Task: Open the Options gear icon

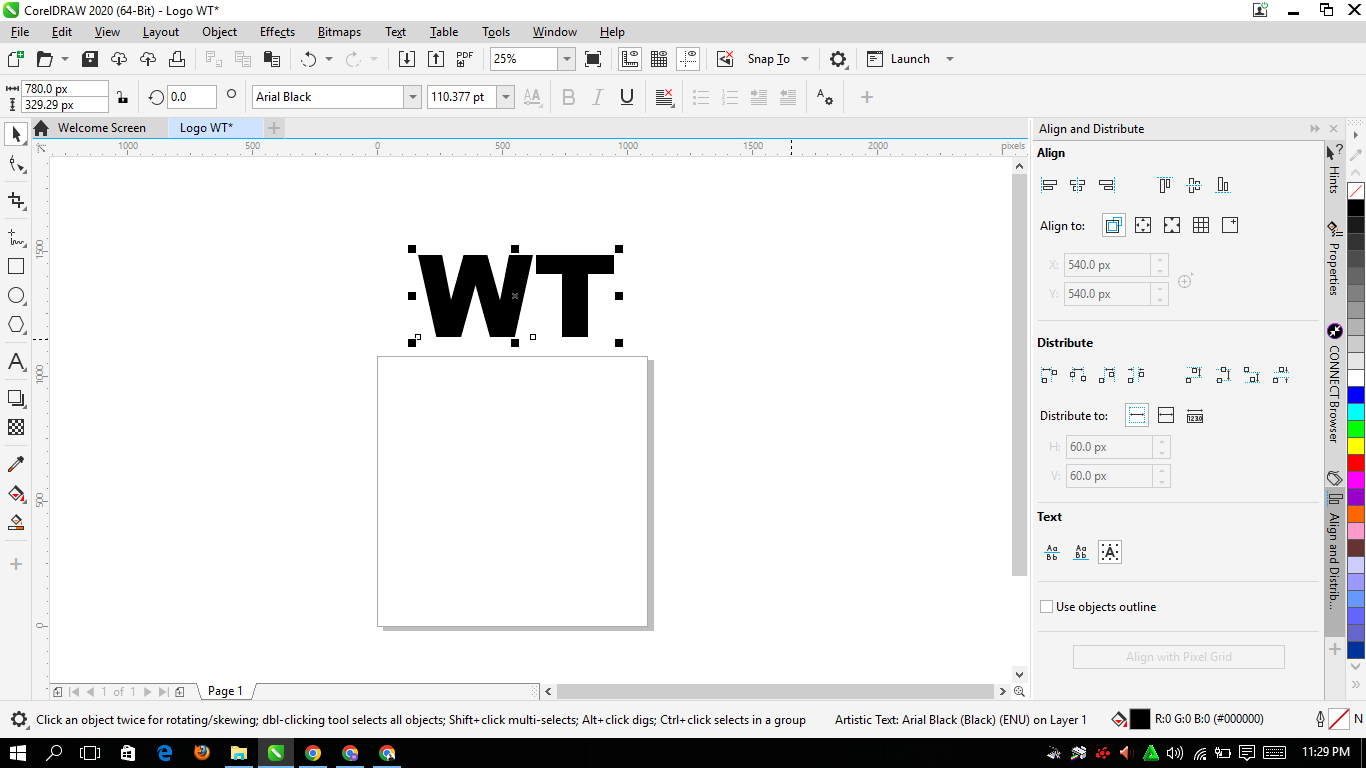Action: tap(838, 59)
